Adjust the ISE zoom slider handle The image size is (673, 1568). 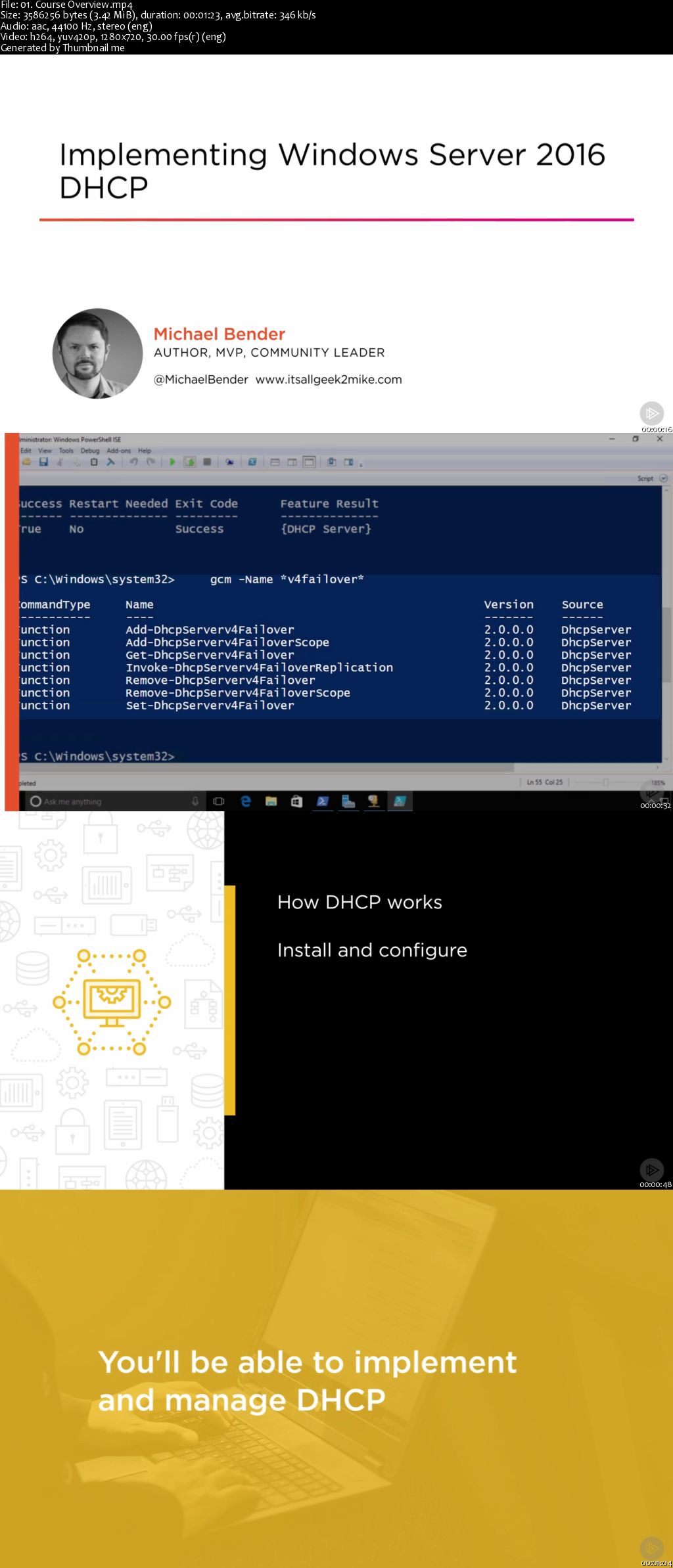tap(606, 782)
